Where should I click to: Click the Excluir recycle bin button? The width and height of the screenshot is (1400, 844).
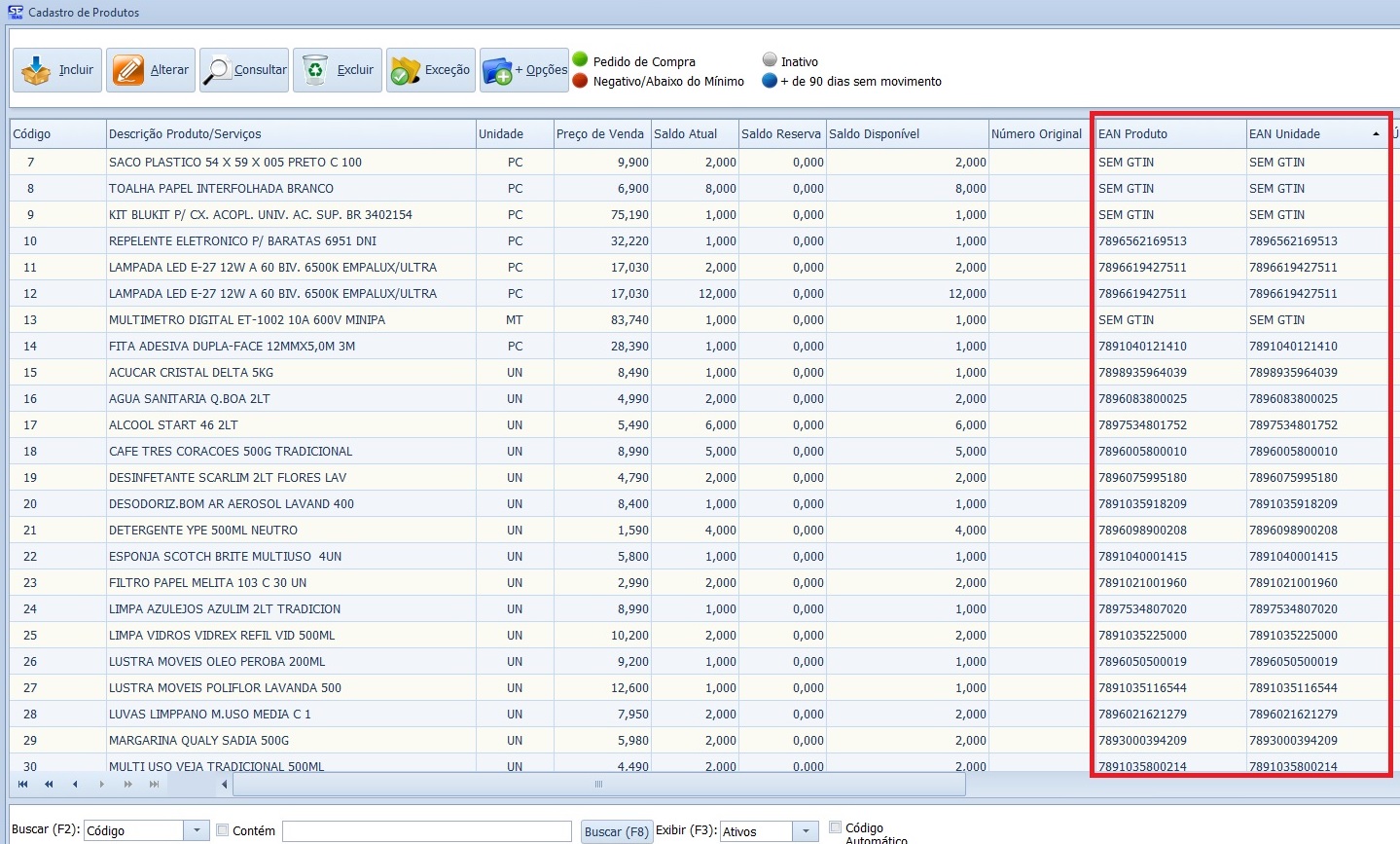(338, 70)
